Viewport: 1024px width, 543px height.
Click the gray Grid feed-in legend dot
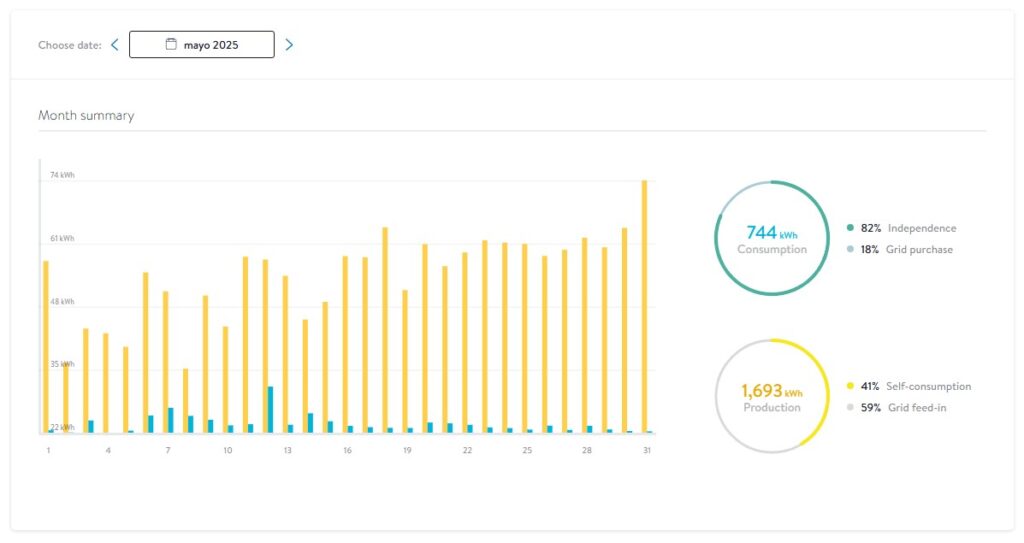pos(850,408)
